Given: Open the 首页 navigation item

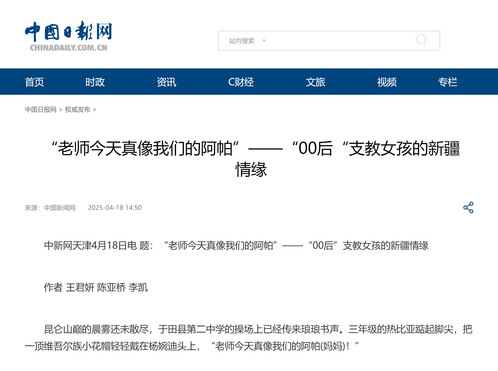Looking at the screenshot, I should coord(34,82).
